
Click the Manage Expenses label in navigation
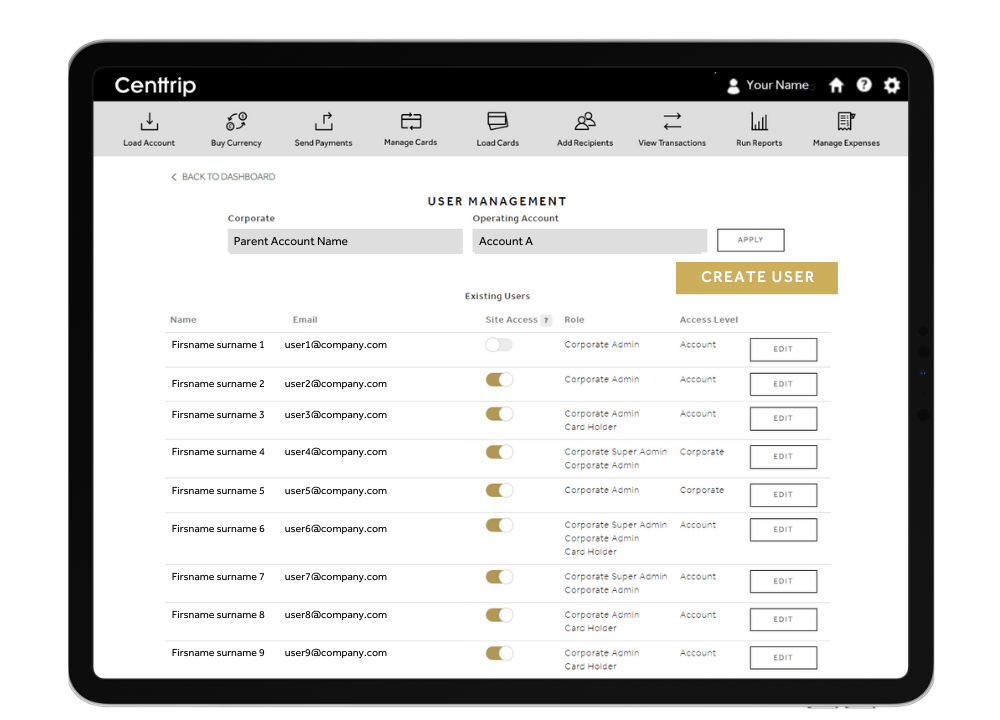coord(846,143)
